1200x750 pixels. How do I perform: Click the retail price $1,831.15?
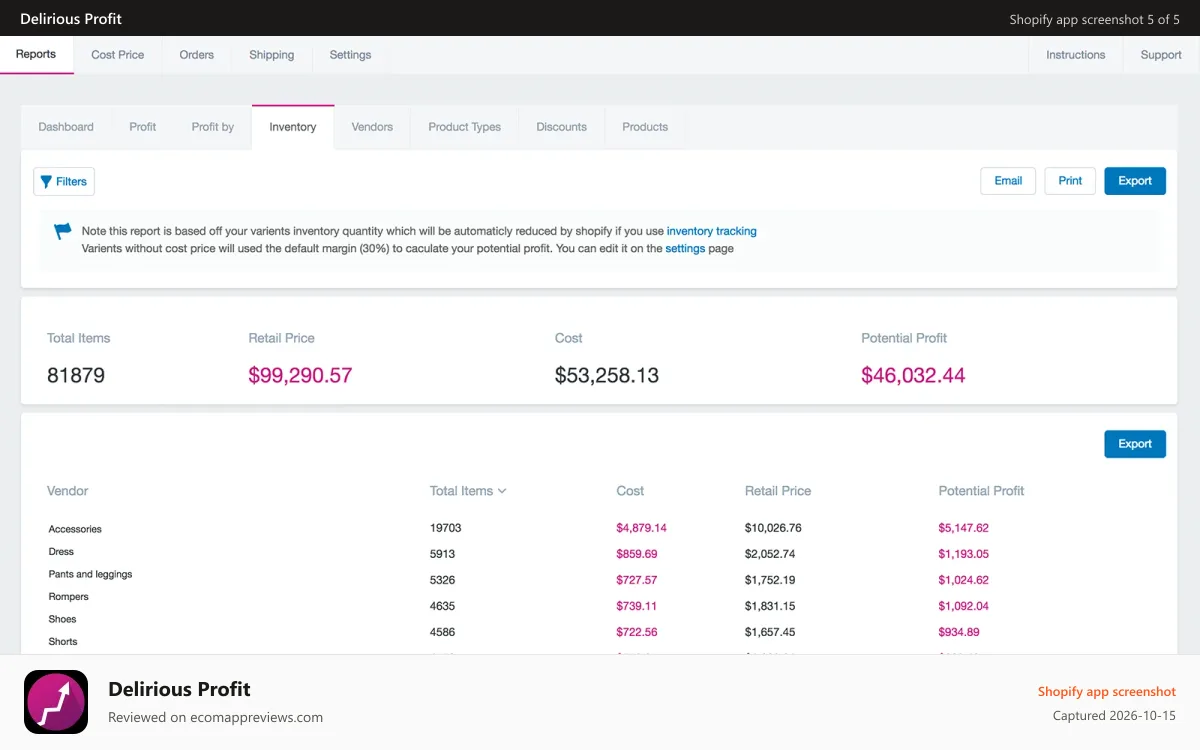[770, 606]
